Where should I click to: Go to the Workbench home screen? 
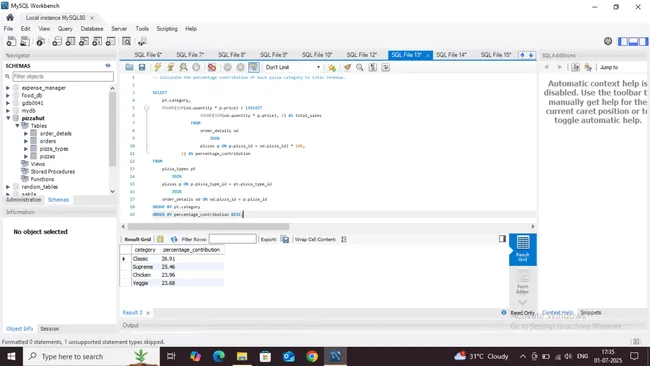[x=10, y=17]
